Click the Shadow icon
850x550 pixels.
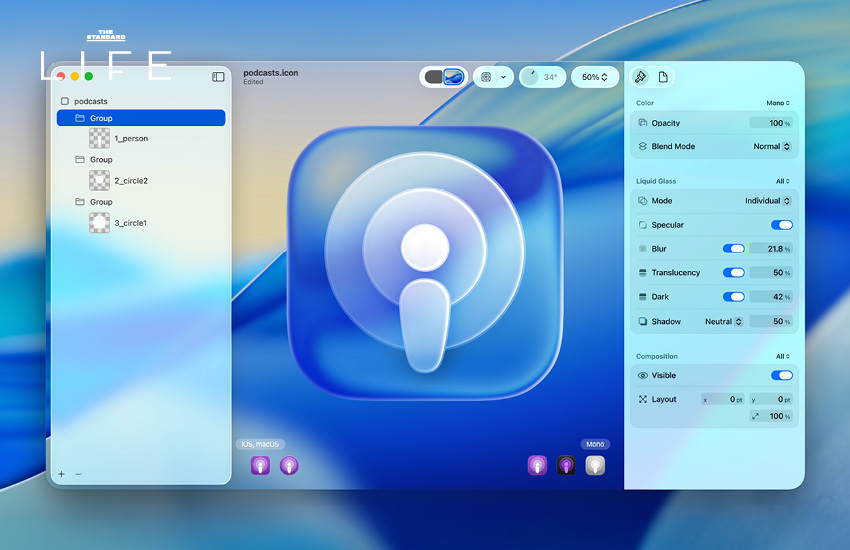pyautogui.click(x=642, y=321)
